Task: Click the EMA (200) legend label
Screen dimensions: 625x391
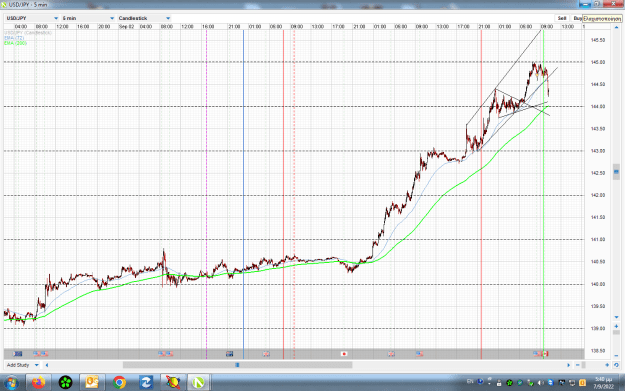Action: point(15,43)
